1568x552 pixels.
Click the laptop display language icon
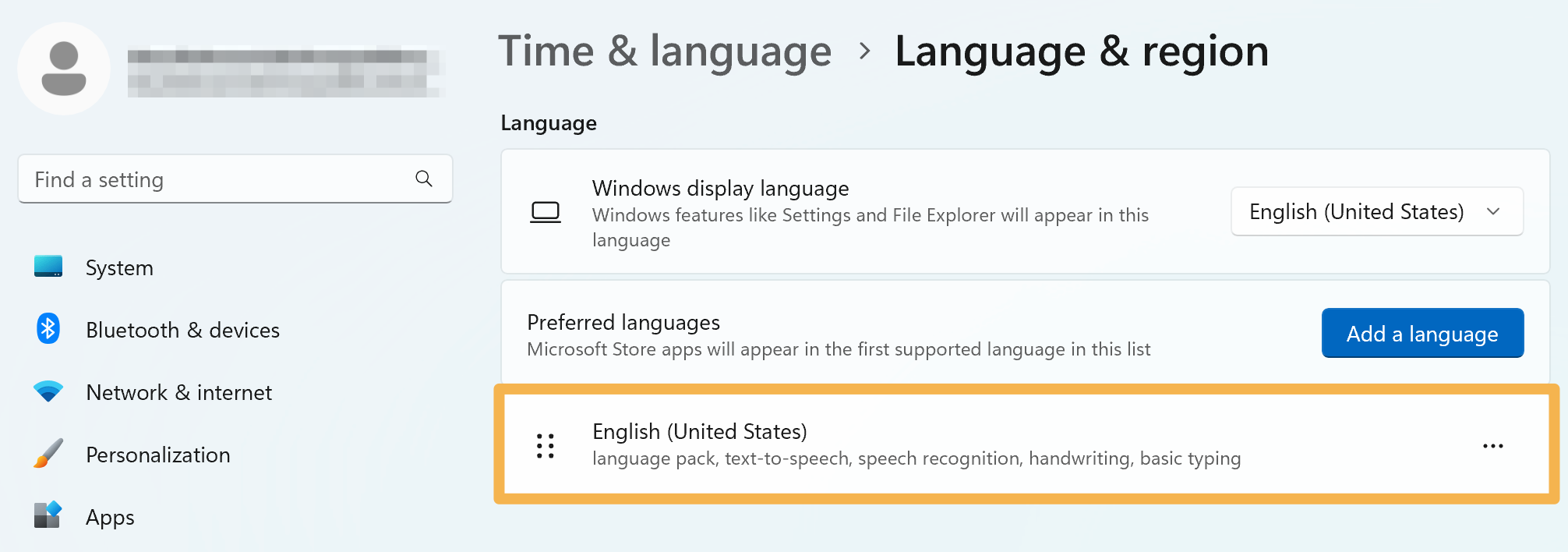[546, 212]
